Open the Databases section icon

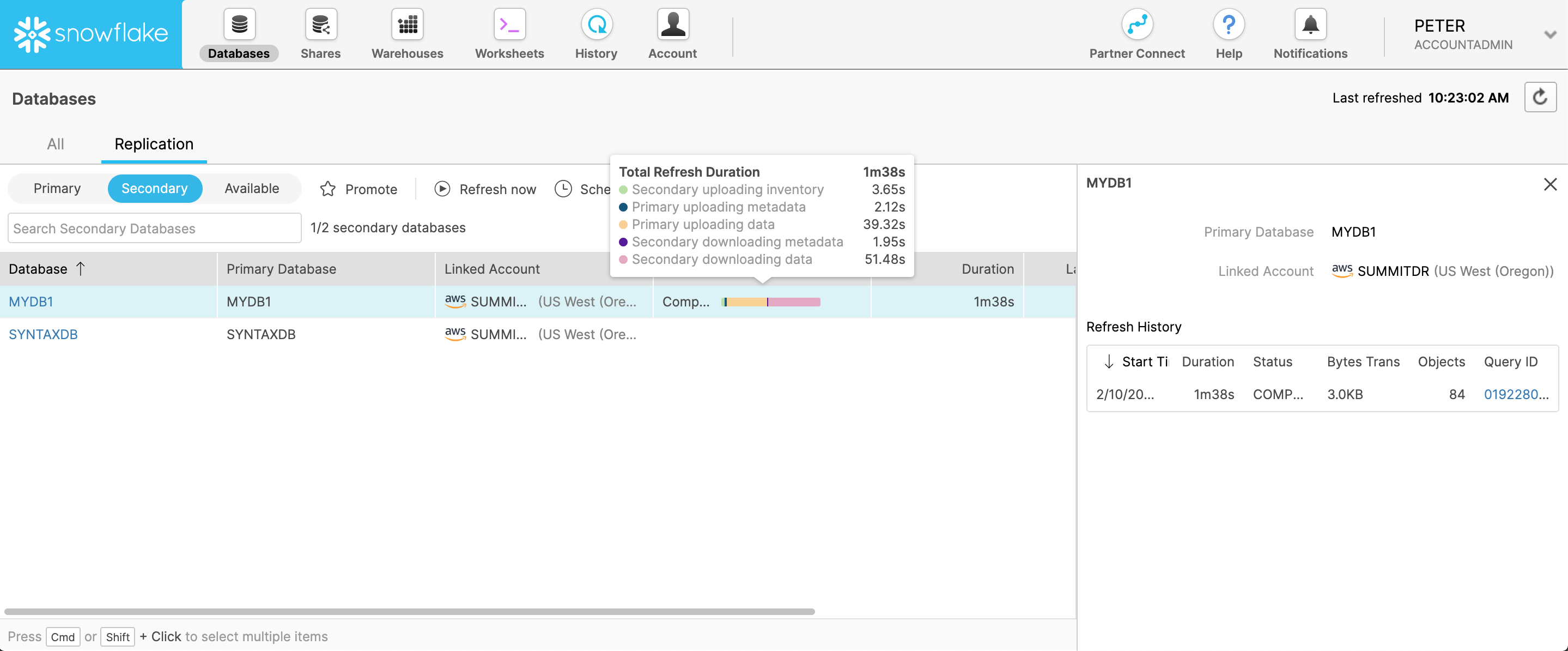point(239,25)
